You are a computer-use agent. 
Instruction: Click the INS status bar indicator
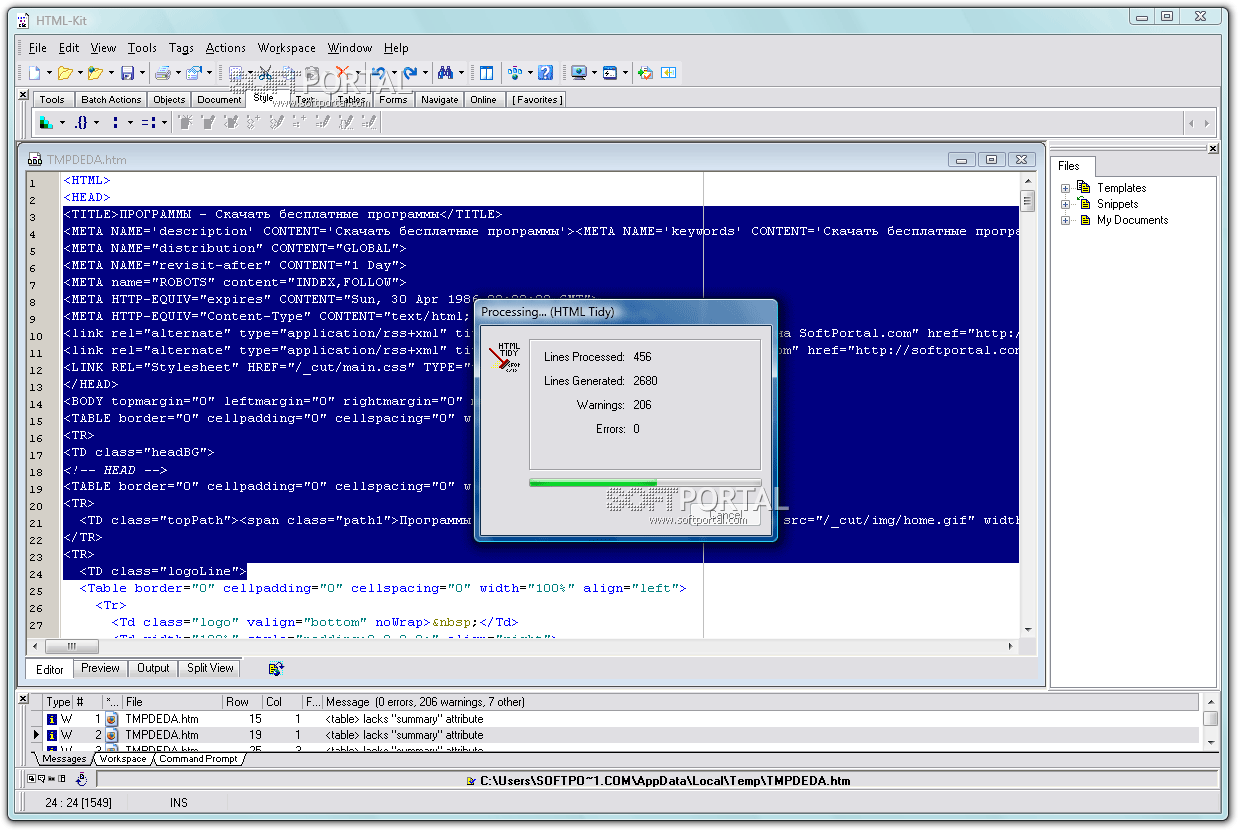pos(179,803)
